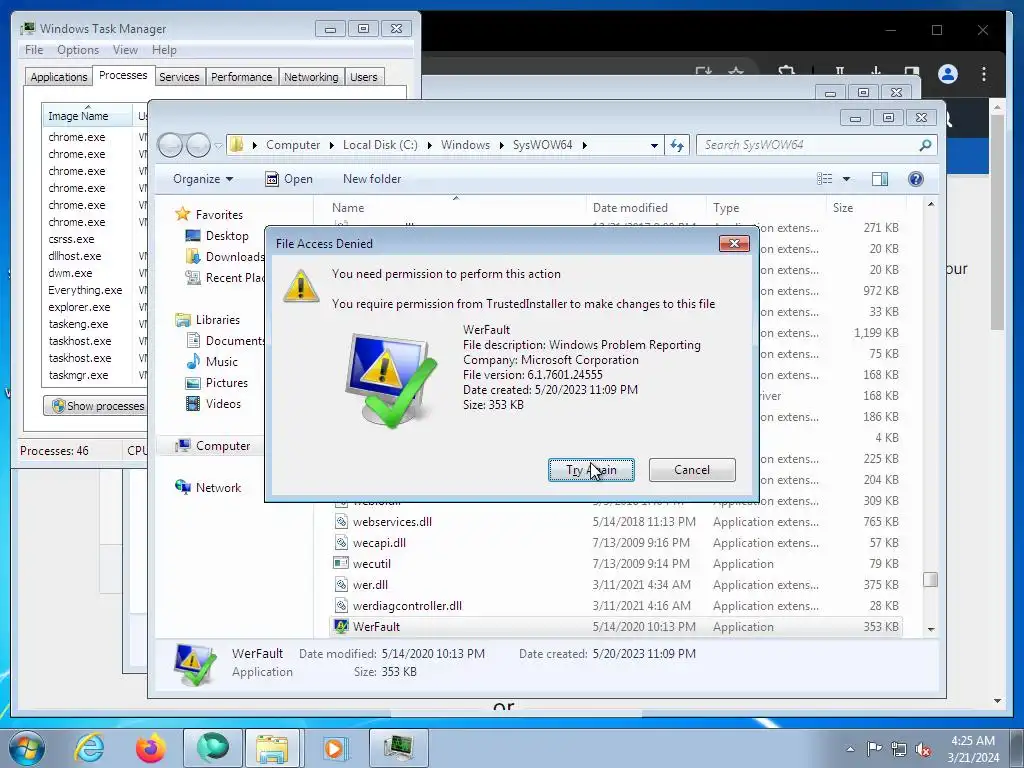
Task: Click the file list scroll down arrow
Action: pyautogui.click(x=931, y=630)
